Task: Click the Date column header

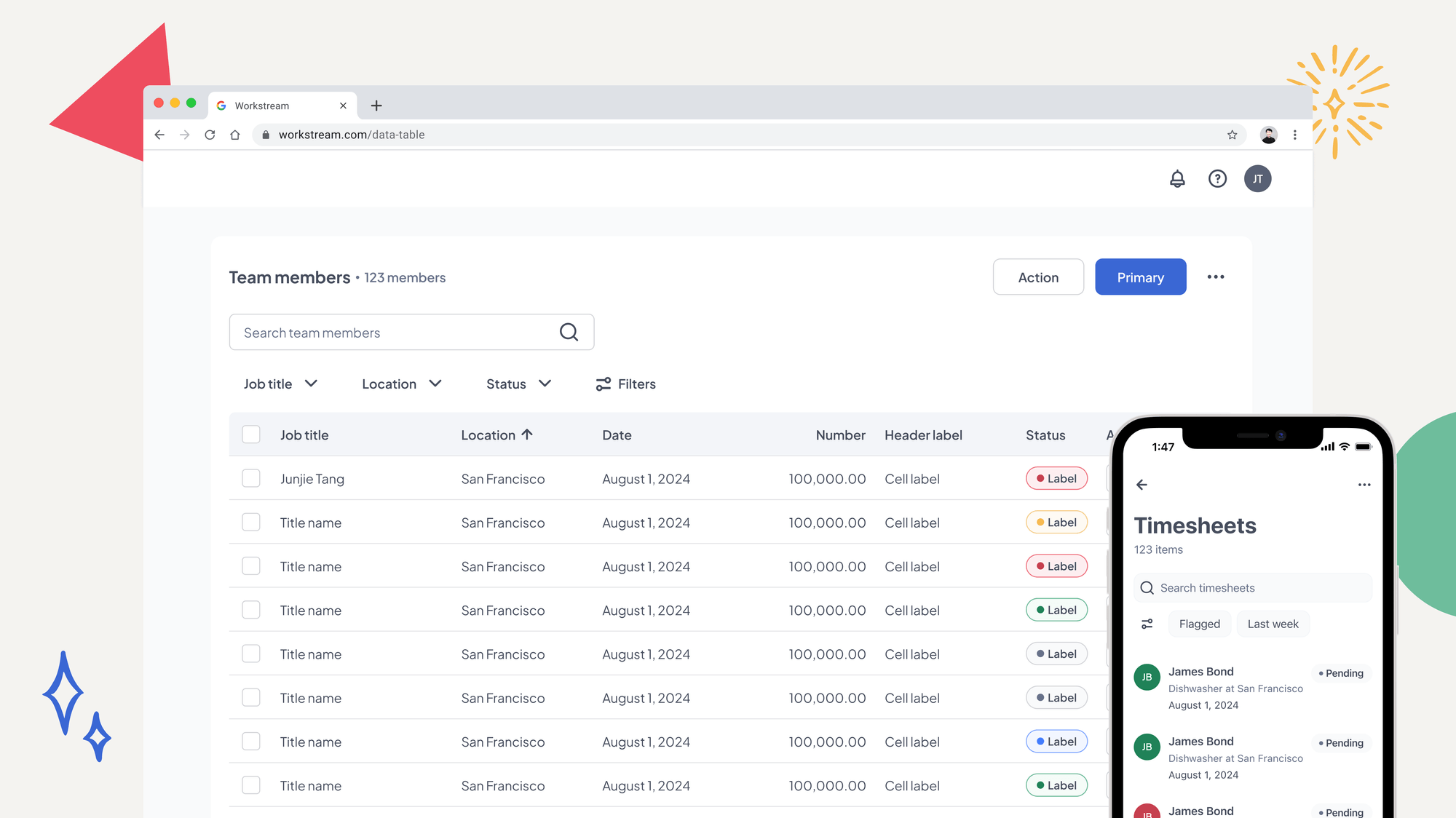Action: 617,435
